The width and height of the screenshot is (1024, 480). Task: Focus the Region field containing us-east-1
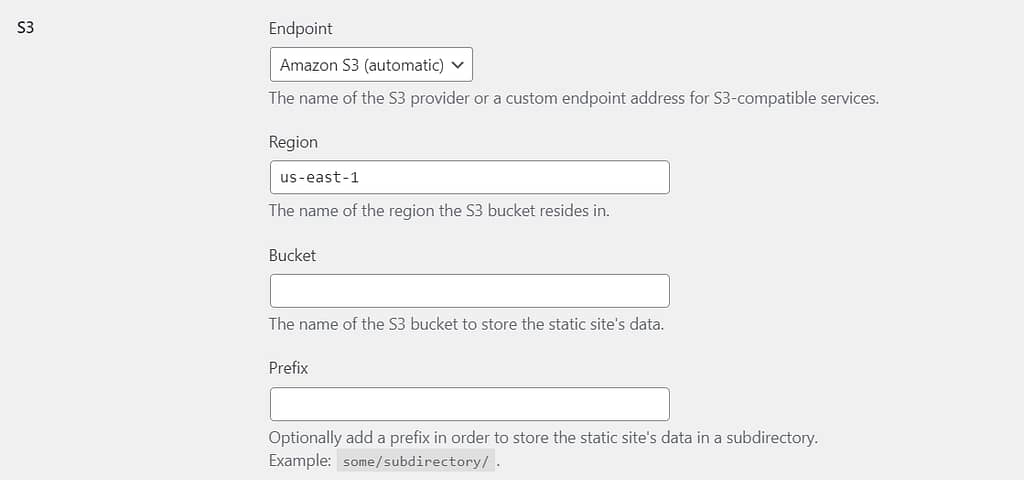(470, 177)
